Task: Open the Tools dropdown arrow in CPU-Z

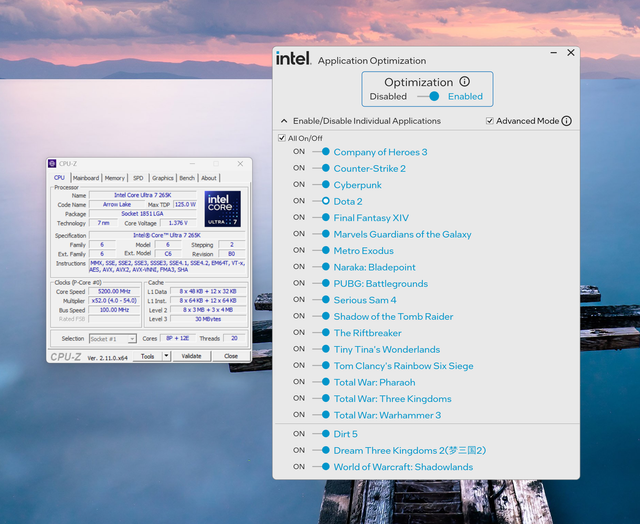Action: coord(166,356)
